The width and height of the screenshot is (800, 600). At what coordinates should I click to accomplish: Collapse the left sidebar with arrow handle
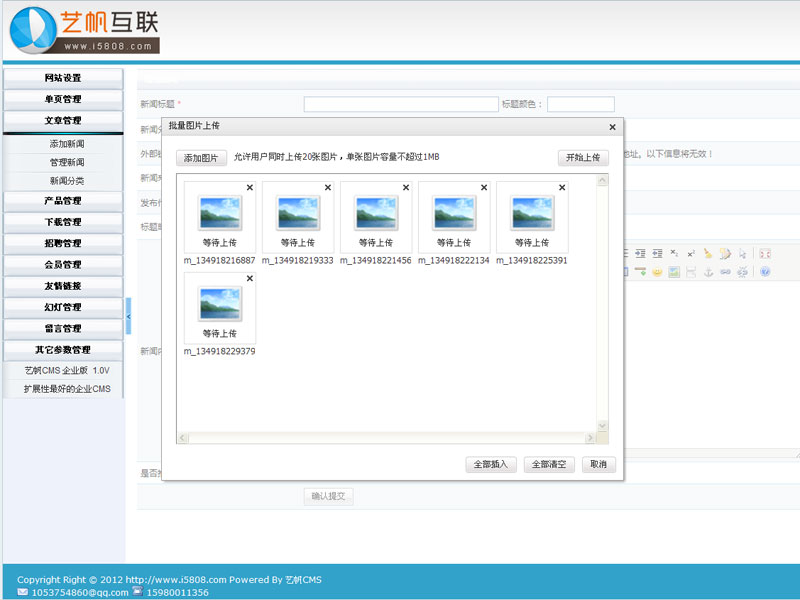click(128, 317)
